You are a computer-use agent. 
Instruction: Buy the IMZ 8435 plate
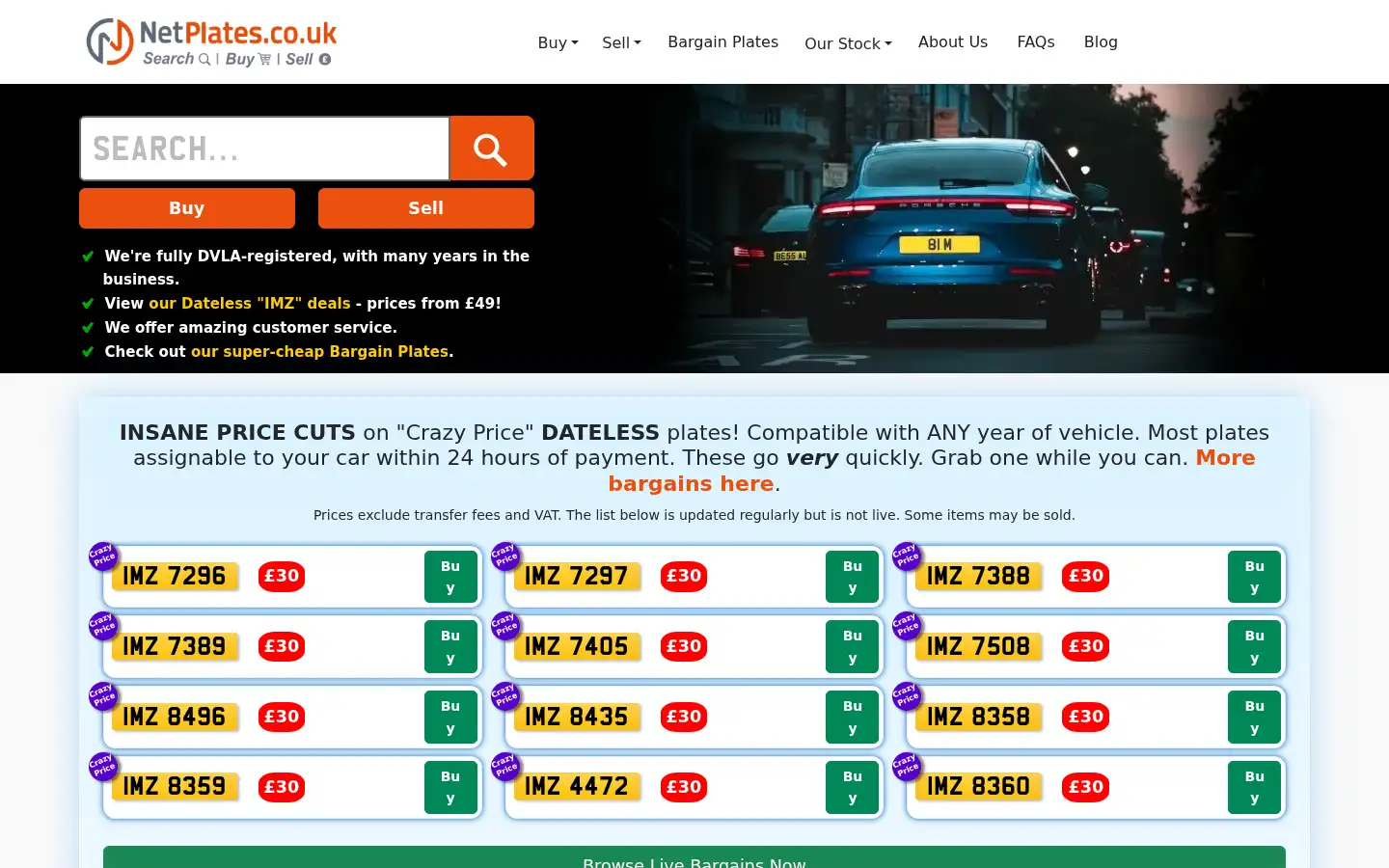[853, 717]
